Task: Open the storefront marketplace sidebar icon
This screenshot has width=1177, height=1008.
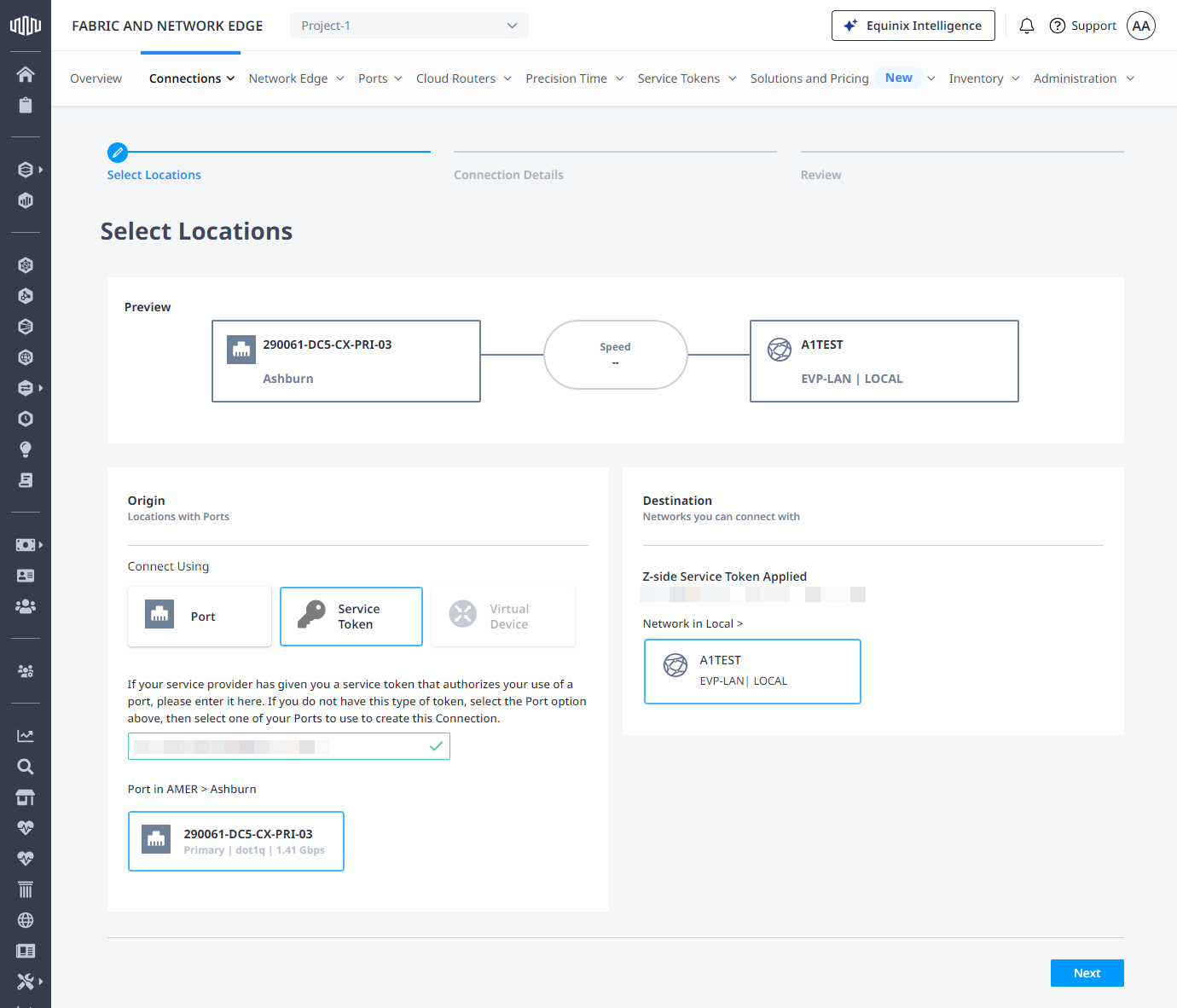Action: pyautogui.click(x=26, y=797)
